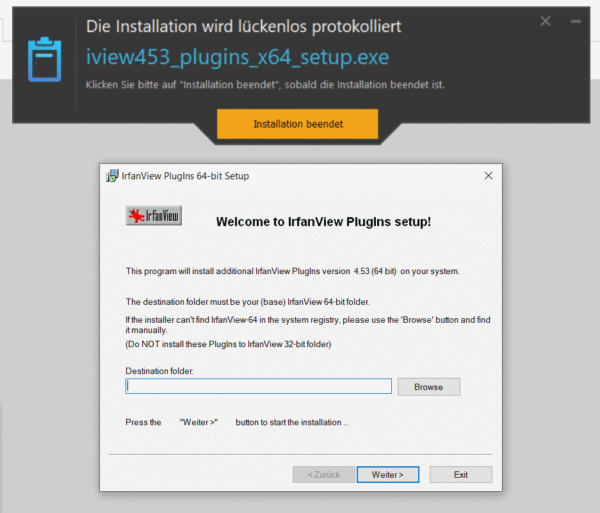Click the Exit button
Image resolution: width=600 pixels, height=513 pixels.
[461, 475]
